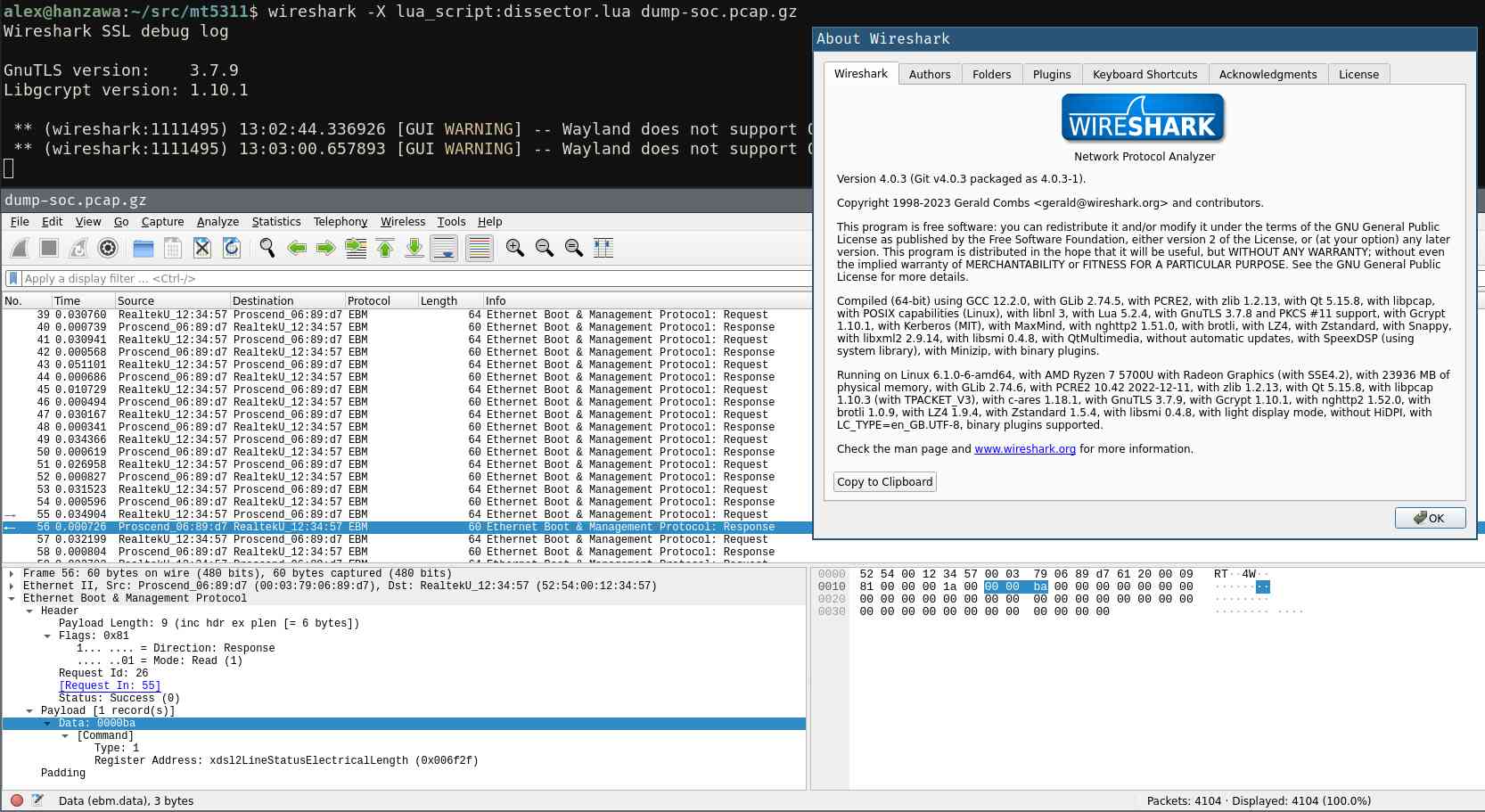1485x812 pixels.
Task: Switch to the Keyboard Shortcuts tab
Action: pyautogui.click(x=1145, y=75)
